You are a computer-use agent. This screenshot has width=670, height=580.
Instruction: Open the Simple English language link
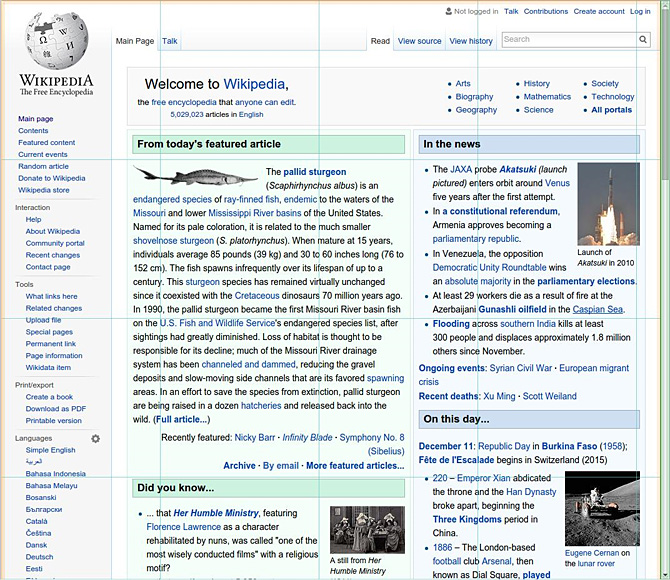pyautogui.click(x=50, y=450)
